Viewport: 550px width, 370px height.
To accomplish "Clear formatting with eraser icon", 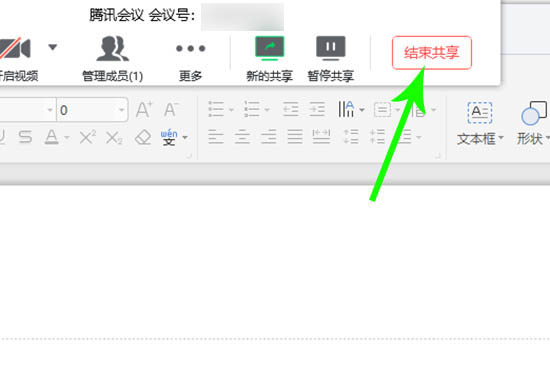I will click(143, 137).
